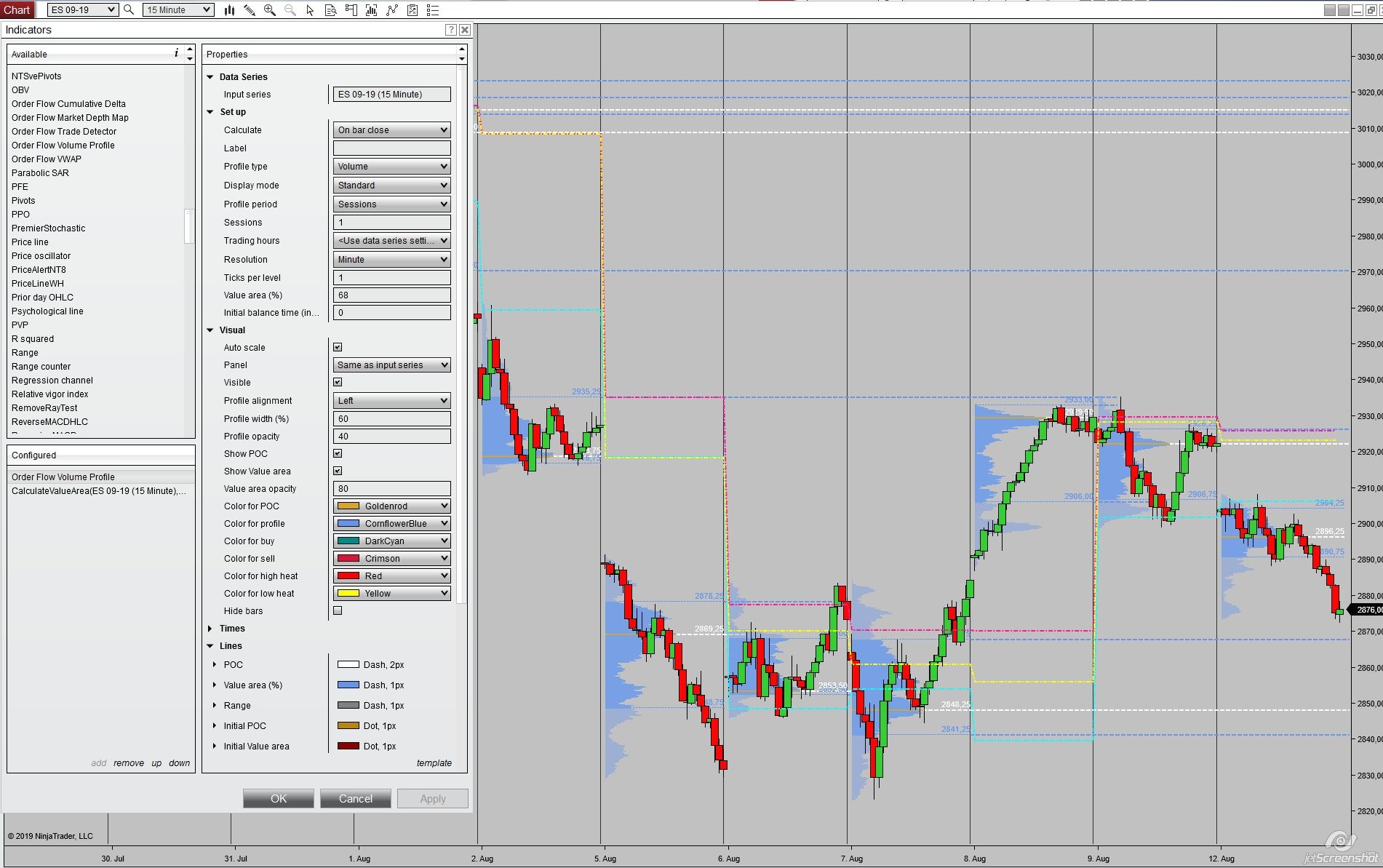
Task: Open the 15 Minute interval dropdown
Action: [178, 10]
